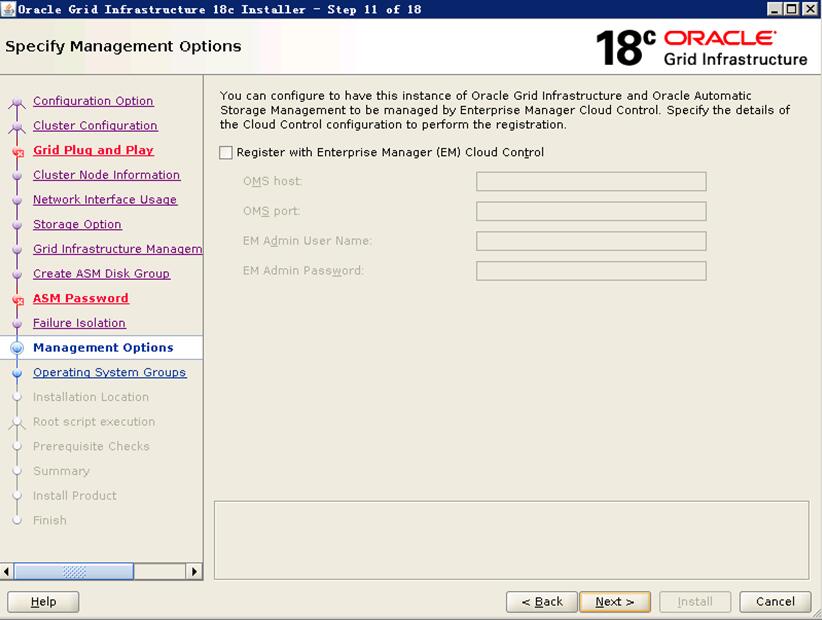Screen dimensions: 822x620
Task: Go to Create ASM Disk Group step
Action: click(101, 273)
